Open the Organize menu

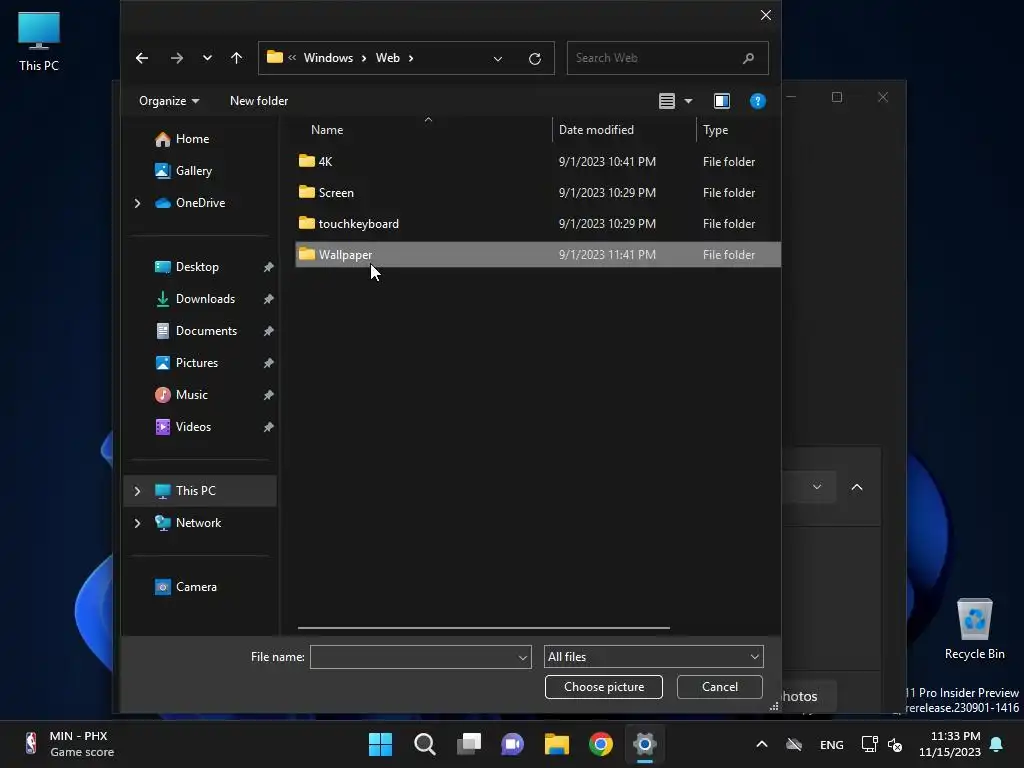pyautogui.click(x=168, y=101)
